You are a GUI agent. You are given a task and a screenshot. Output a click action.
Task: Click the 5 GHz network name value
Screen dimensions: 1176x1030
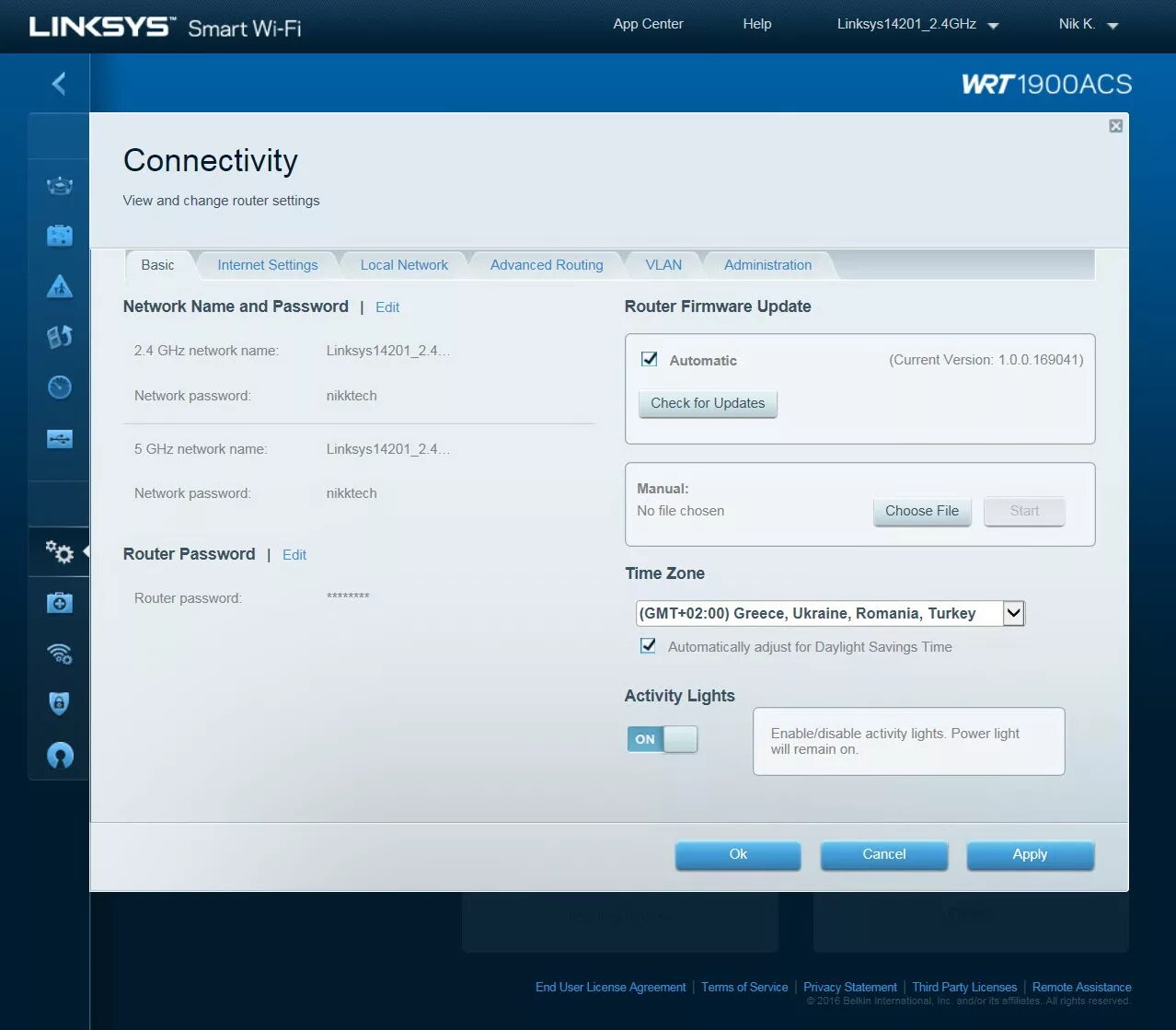coord(388,449)
